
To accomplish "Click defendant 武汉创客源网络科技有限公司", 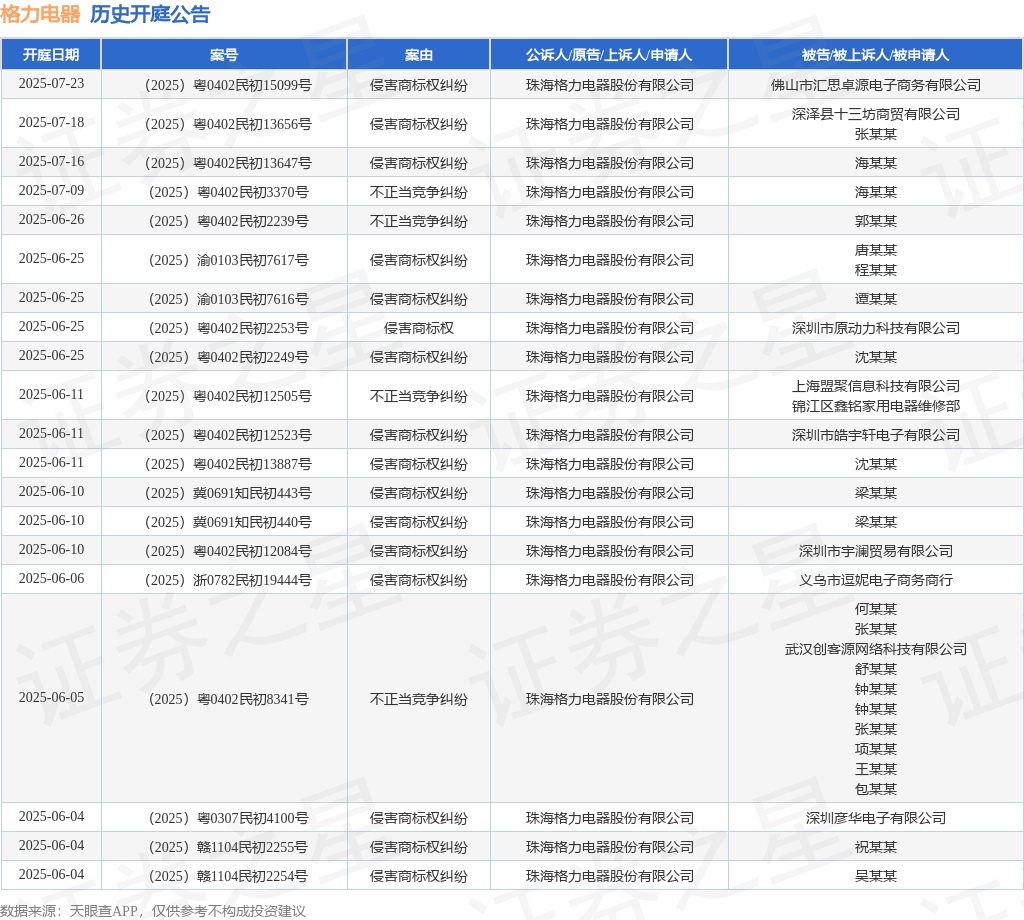I will pos(876,650).
